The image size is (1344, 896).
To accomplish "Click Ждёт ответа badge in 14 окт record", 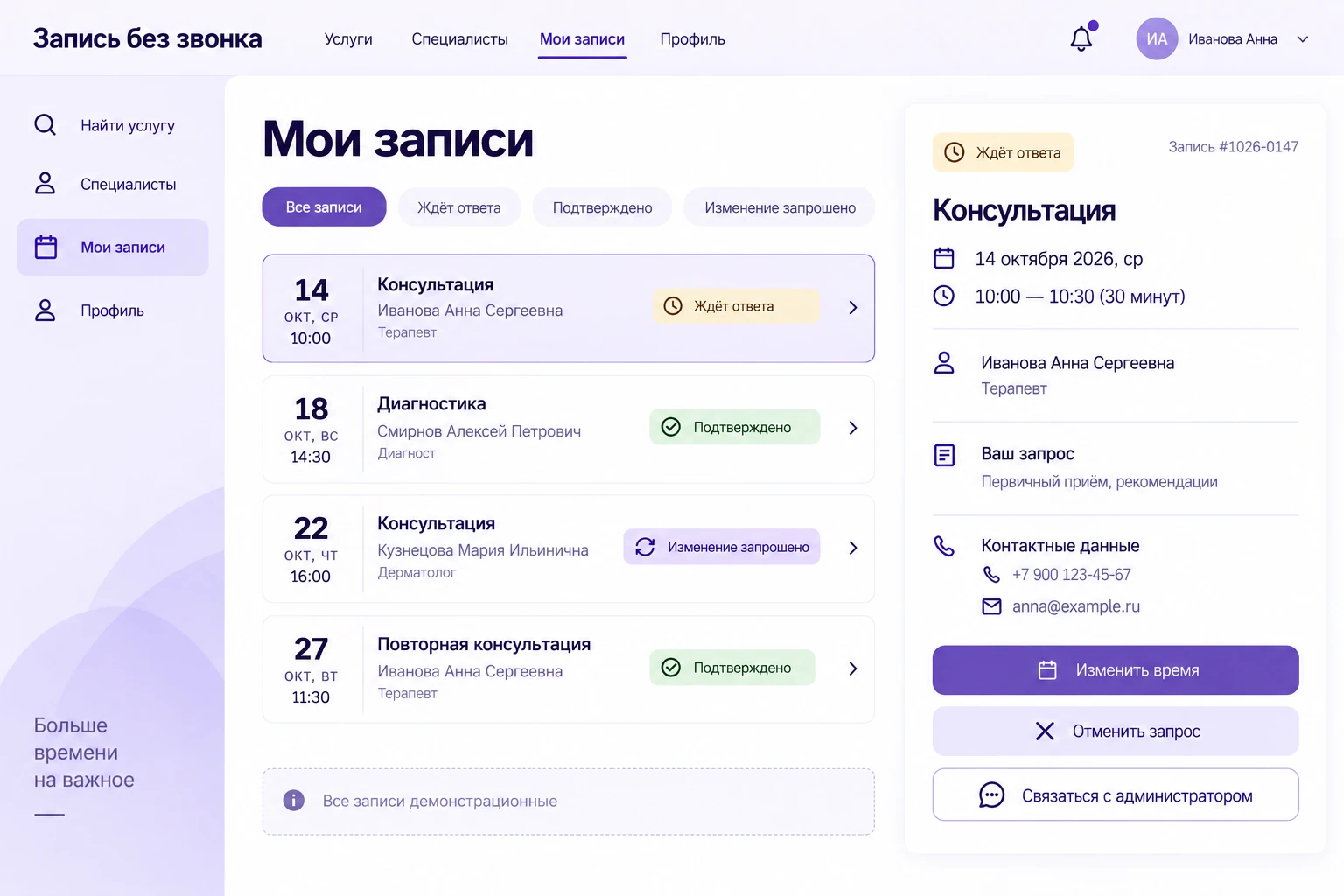I will point(736,306).
